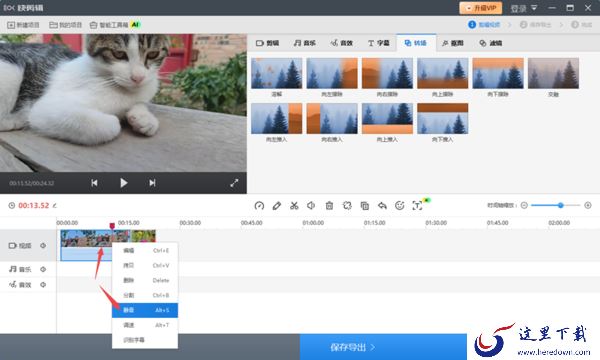600x360 pixels.
Task: Mute the 音乐 music track
Action: click(43, 269)
